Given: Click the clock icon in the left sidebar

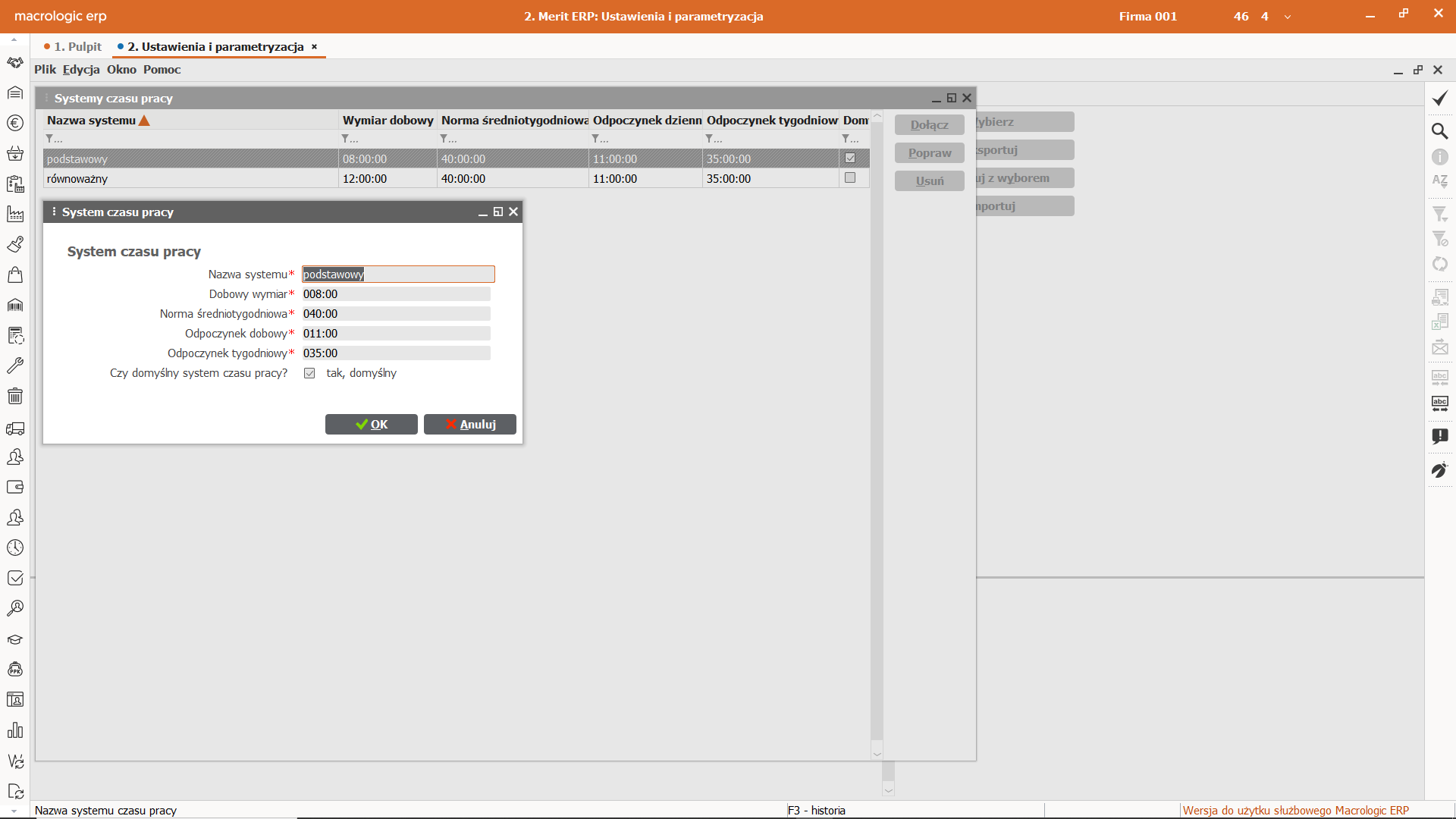Looking at the screenshot, I should pos(15,548).
